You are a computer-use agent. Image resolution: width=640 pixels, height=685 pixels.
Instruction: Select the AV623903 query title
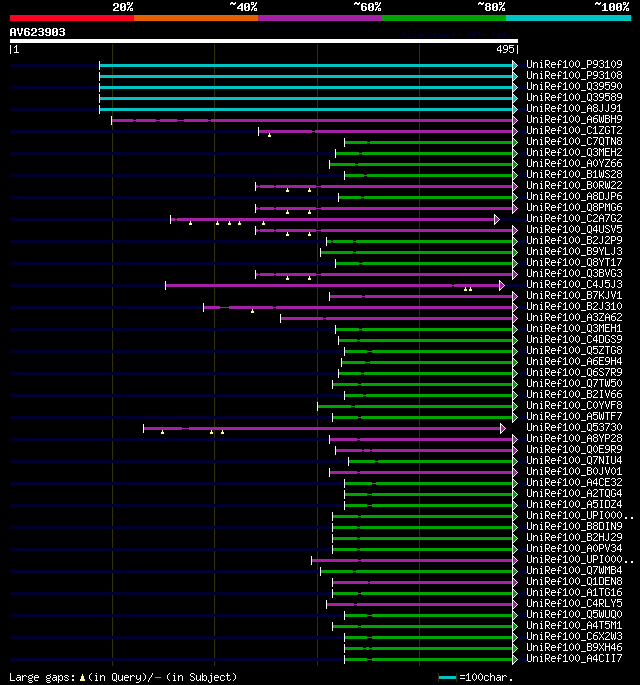tap(38, 32)
